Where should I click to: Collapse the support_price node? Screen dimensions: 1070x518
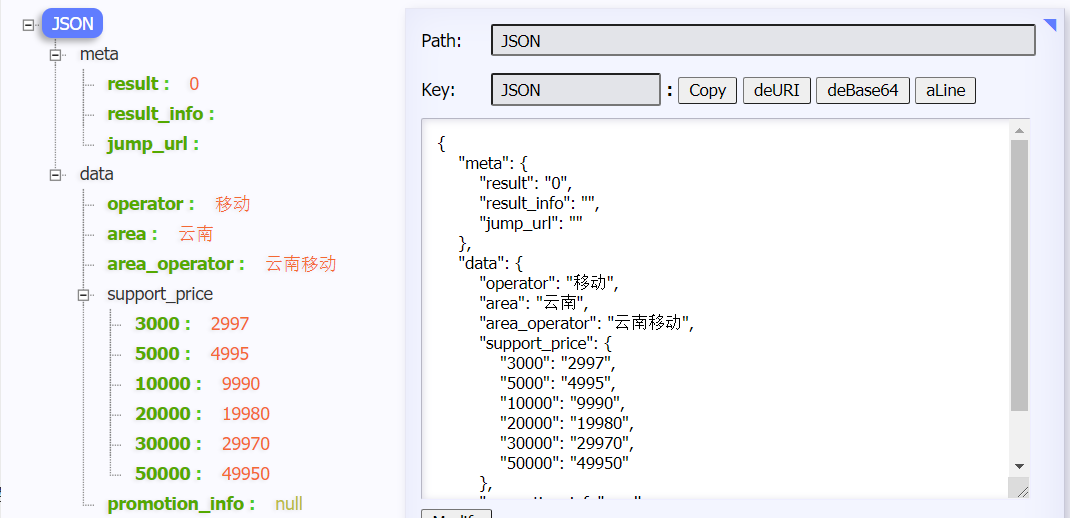tap(83, 295)
